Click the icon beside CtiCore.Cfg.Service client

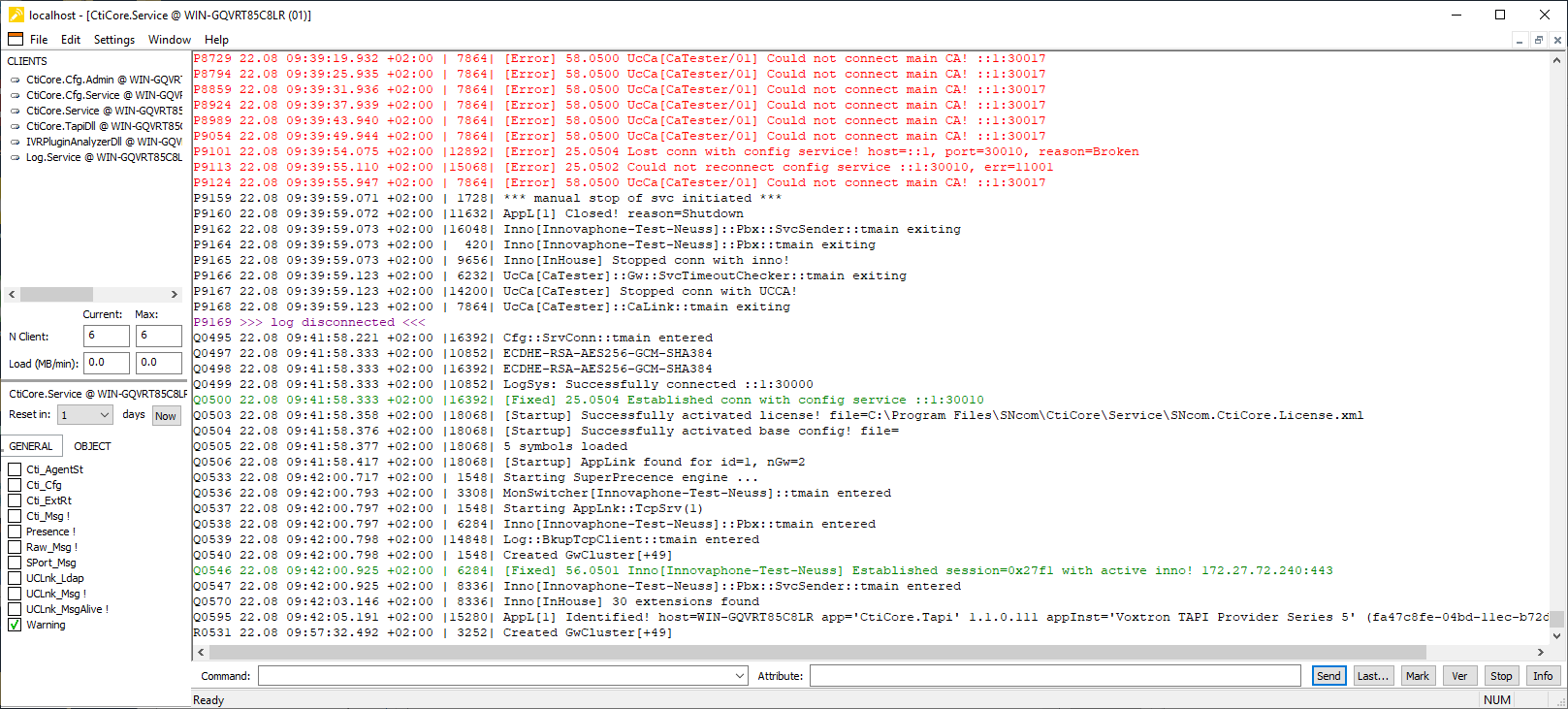16,96
